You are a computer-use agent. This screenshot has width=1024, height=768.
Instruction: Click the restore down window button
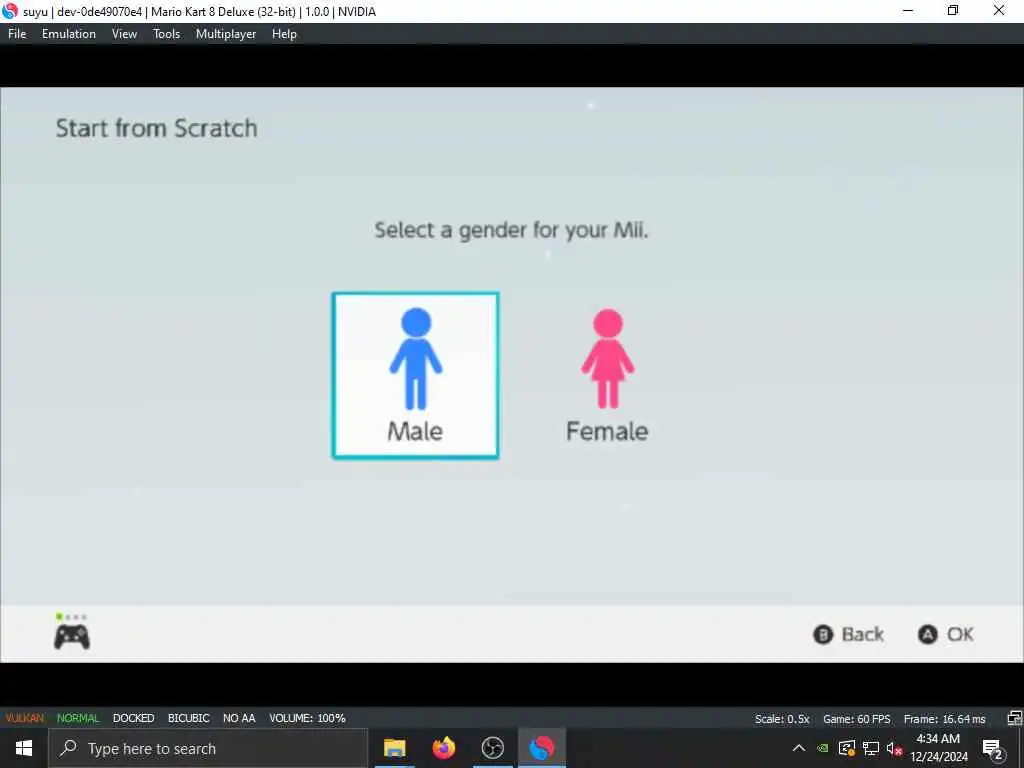point(953,10)
